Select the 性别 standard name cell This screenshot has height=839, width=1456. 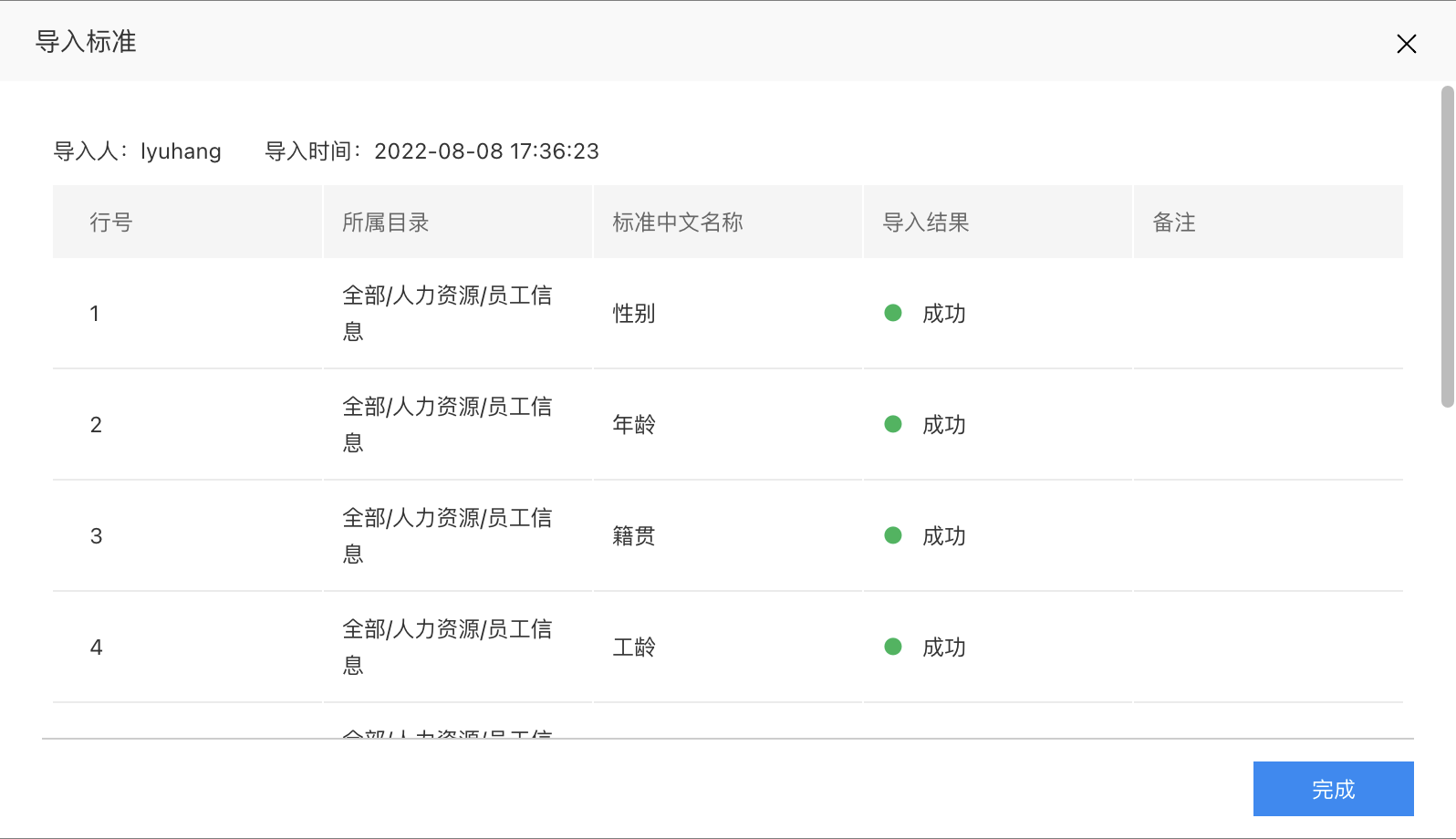(728, 314)
